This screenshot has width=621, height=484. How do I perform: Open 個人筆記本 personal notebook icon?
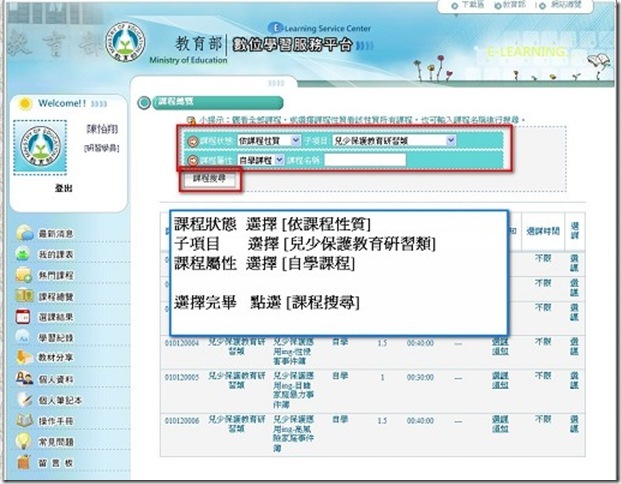pos(24,400)
